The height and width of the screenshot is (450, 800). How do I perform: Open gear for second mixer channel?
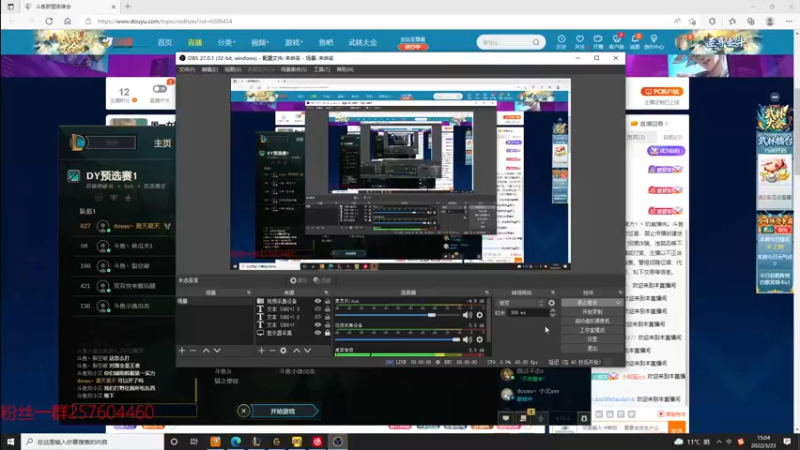(x=480, y=339)
